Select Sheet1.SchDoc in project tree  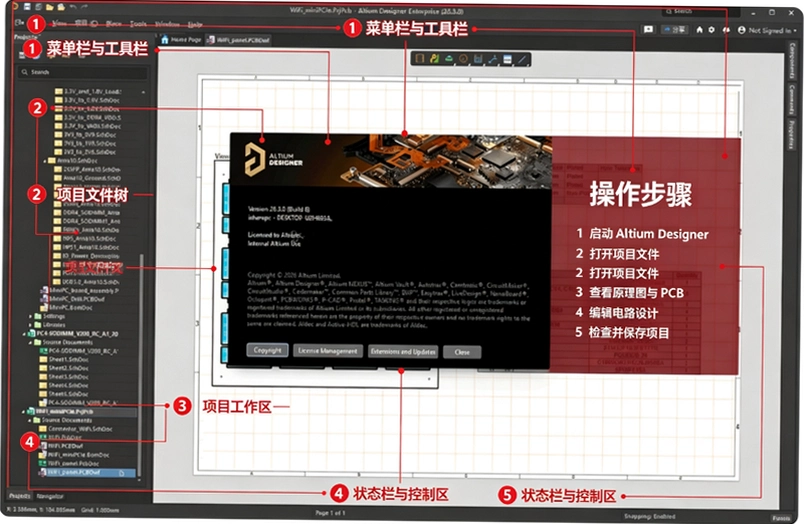click(x=64, y=359)
